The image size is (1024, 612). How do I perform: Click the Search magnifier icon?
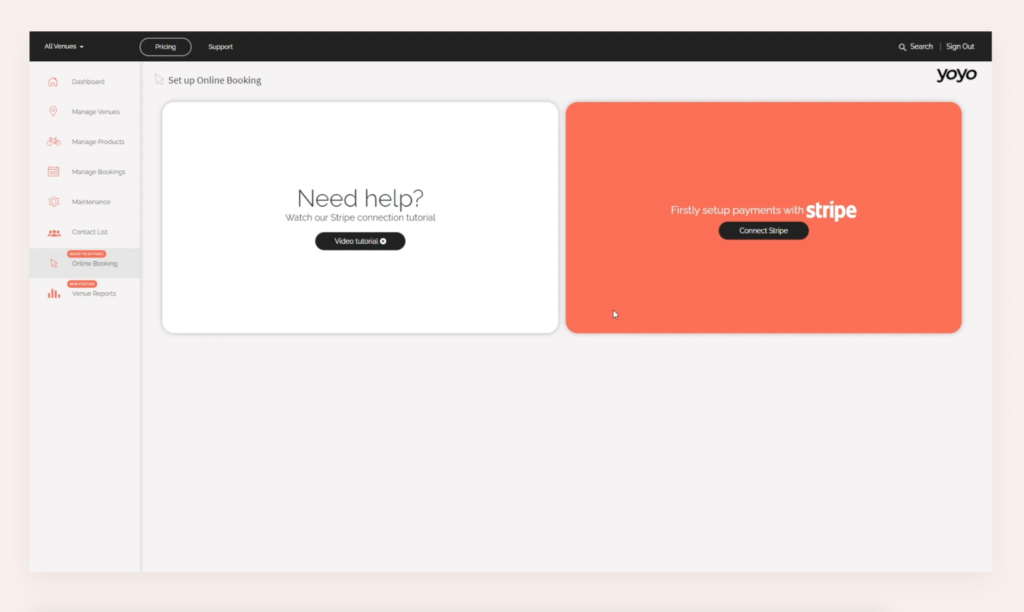tap(902, 47)
